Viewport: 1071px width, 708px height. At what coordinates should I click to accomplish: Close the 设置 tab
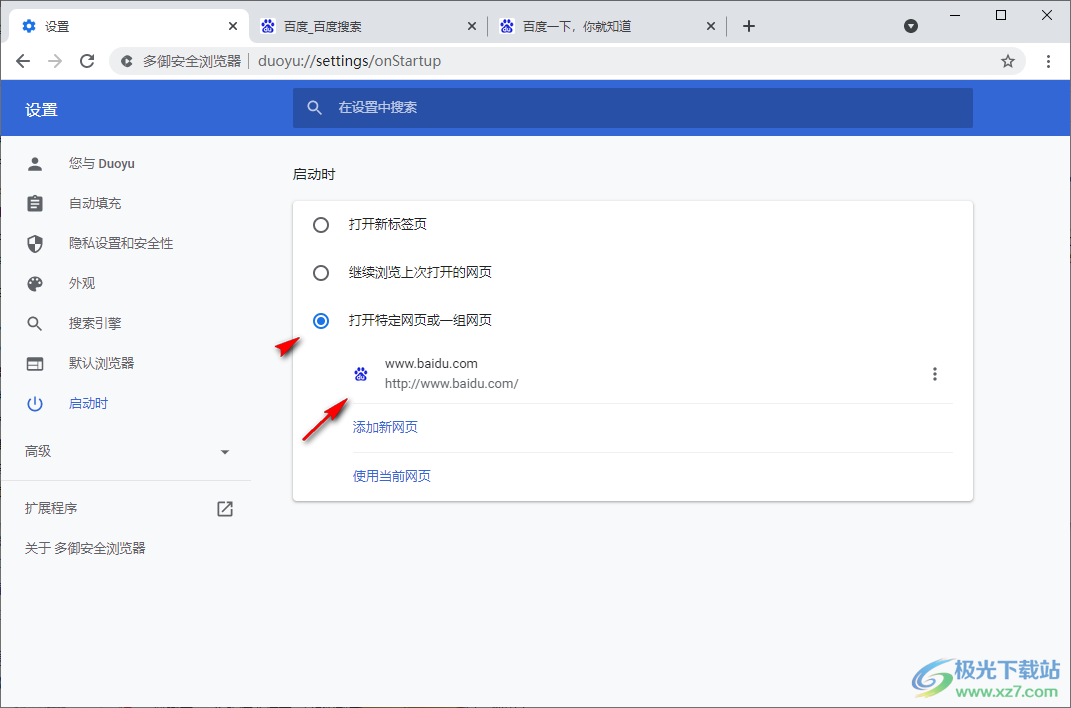coord(233,26)
